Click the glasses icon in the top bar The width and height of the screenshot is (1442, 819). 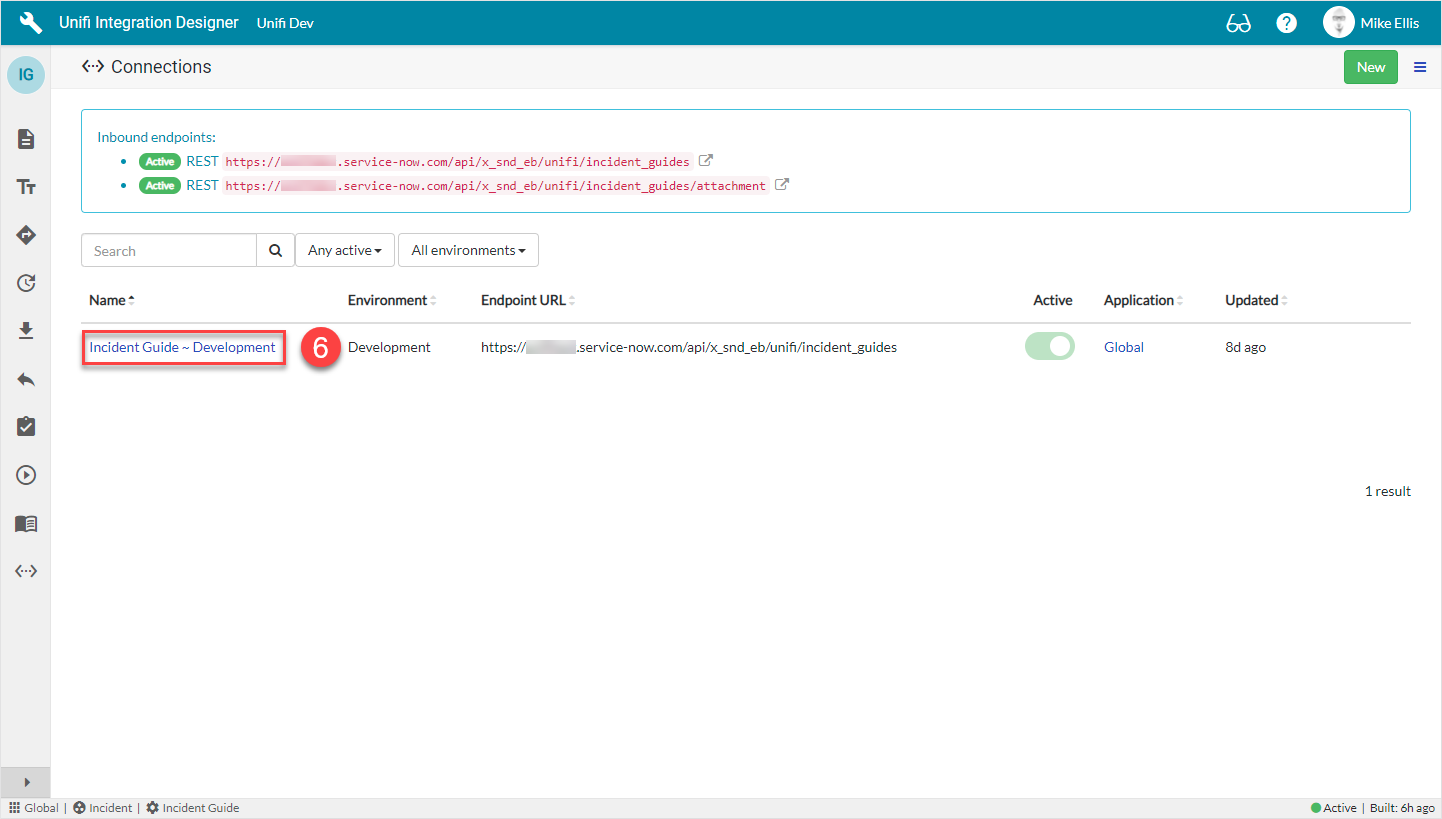pos(1238,23)
